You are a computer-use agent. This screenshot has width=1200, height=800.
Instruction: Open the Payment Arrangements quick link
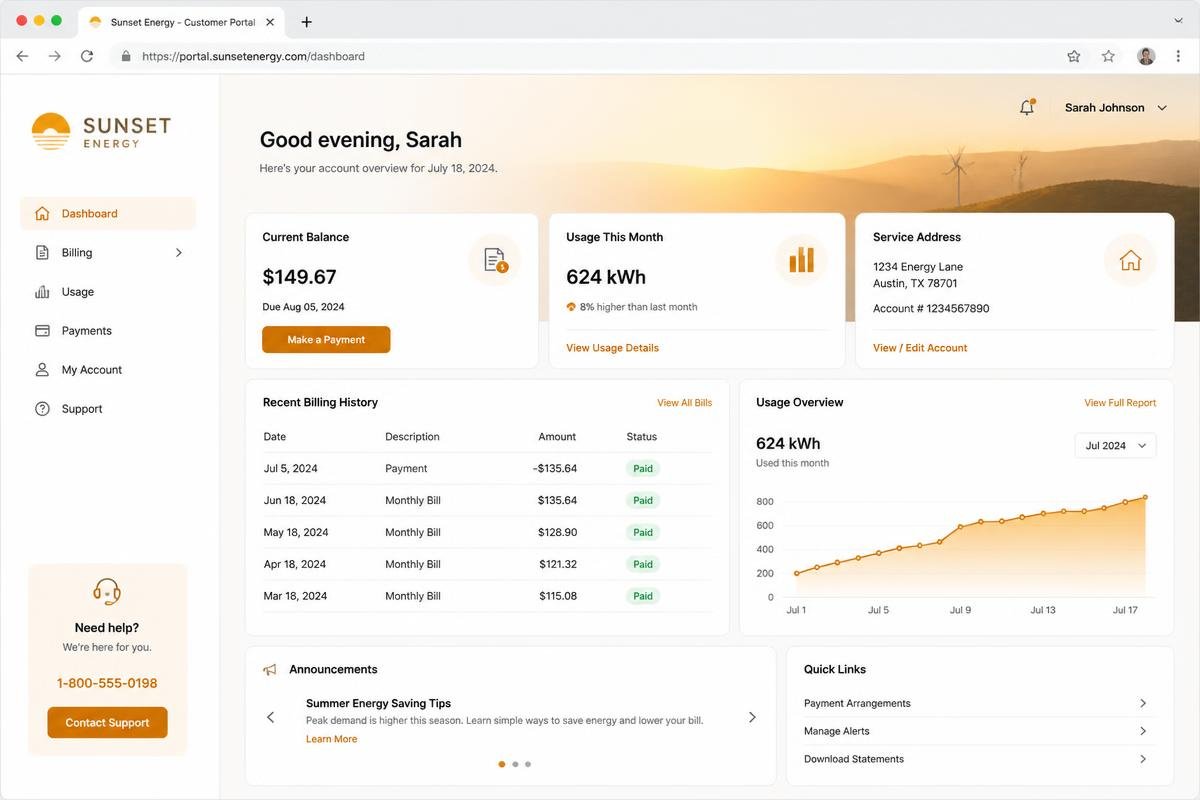pos(976,703)
